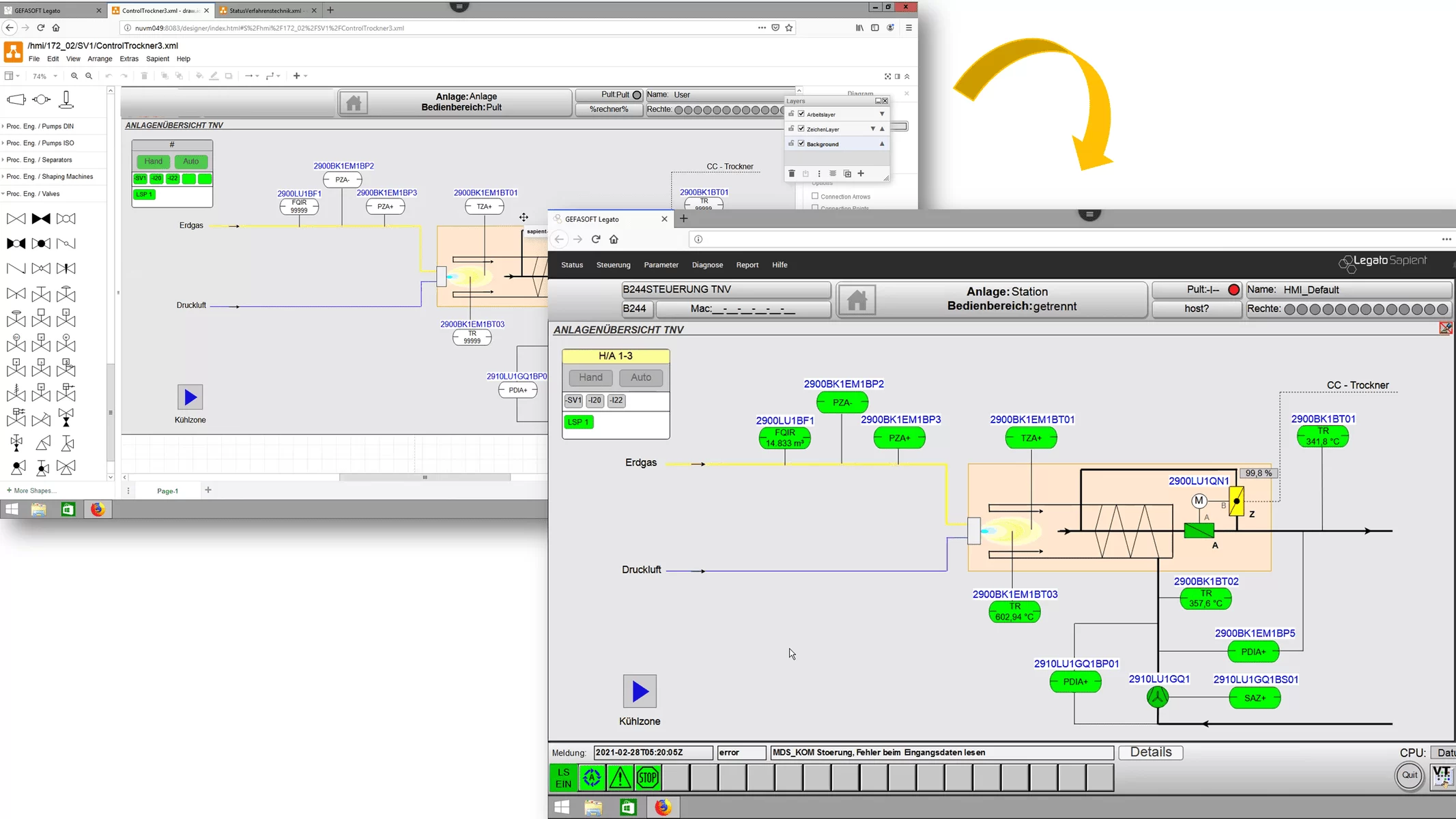Toggle the format panel icon
The image size is (1456, 819).
898,76
